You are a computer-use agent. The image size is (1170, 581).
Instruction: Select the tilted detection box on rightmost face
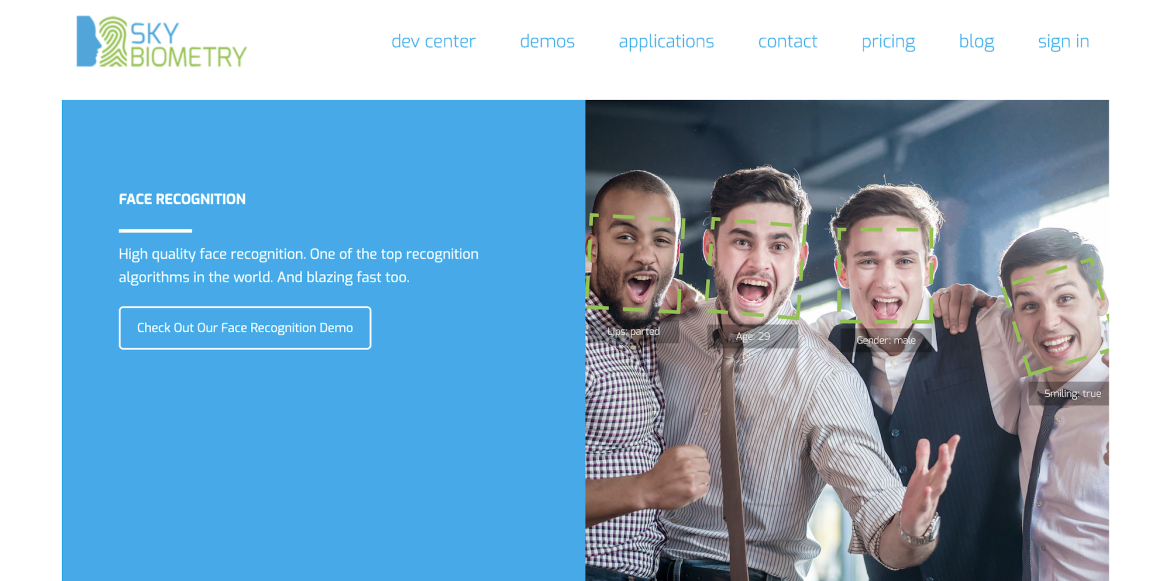coord(1057,317)
